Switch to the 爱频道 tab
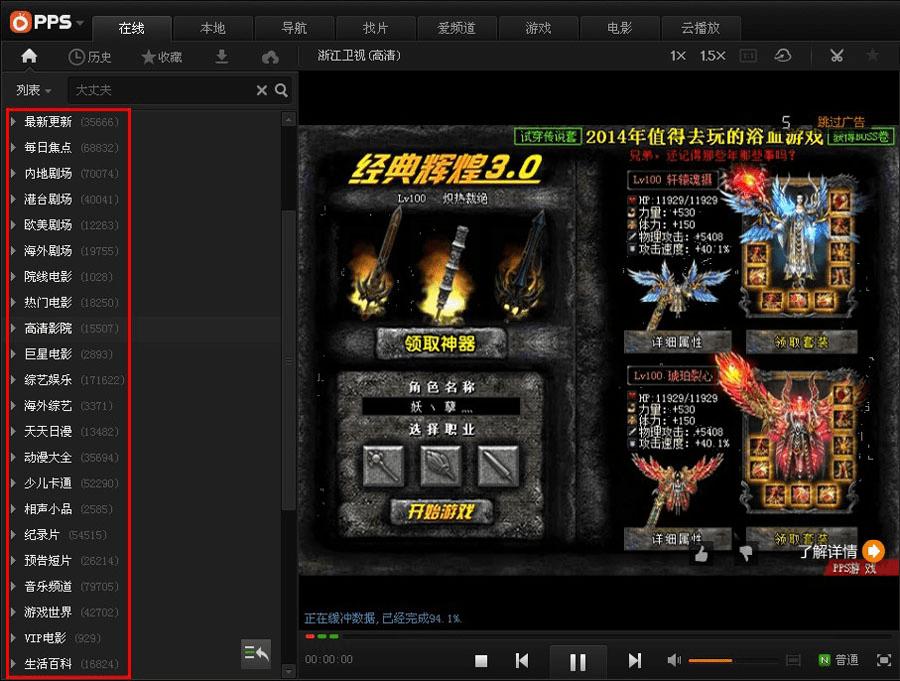 pos(457,28)
